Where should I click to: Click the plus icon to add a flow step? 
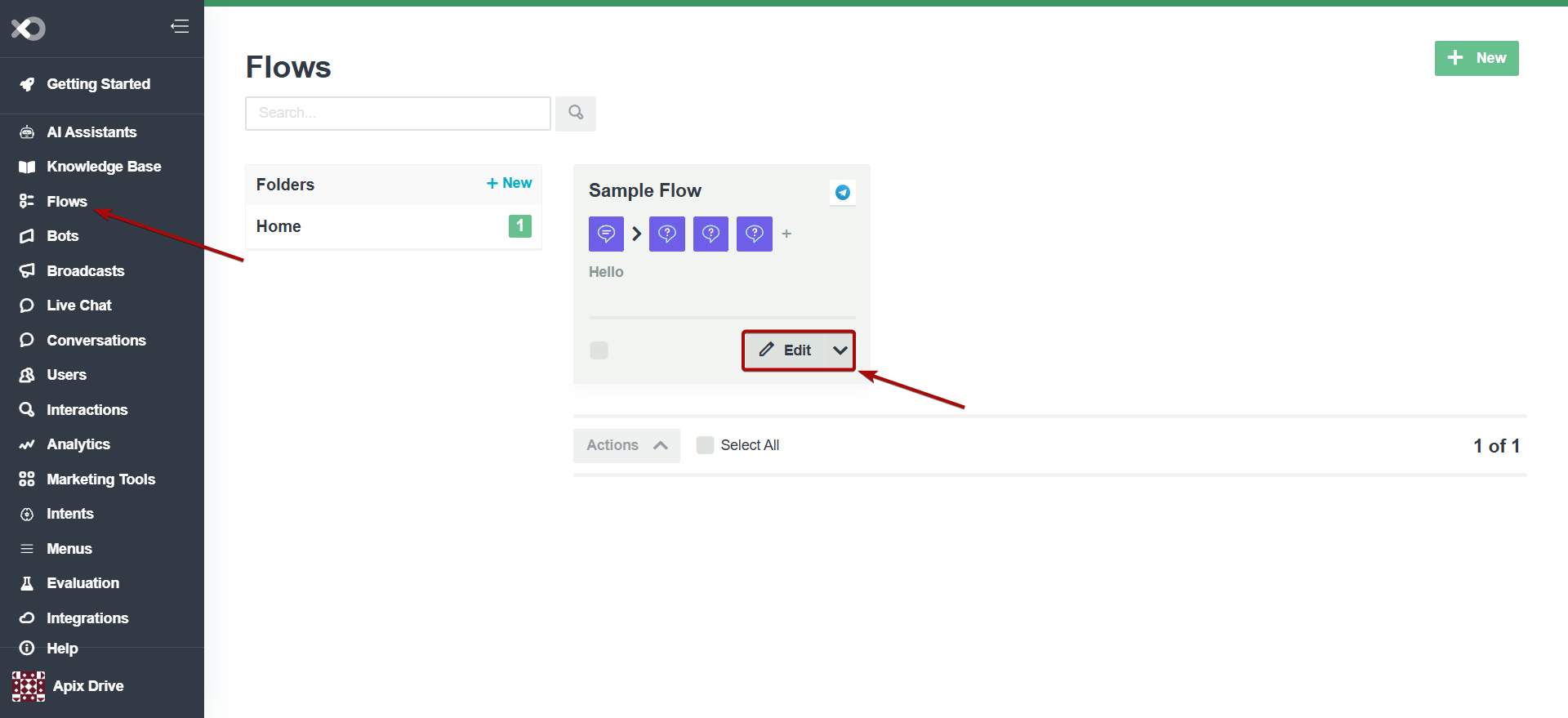786,234
